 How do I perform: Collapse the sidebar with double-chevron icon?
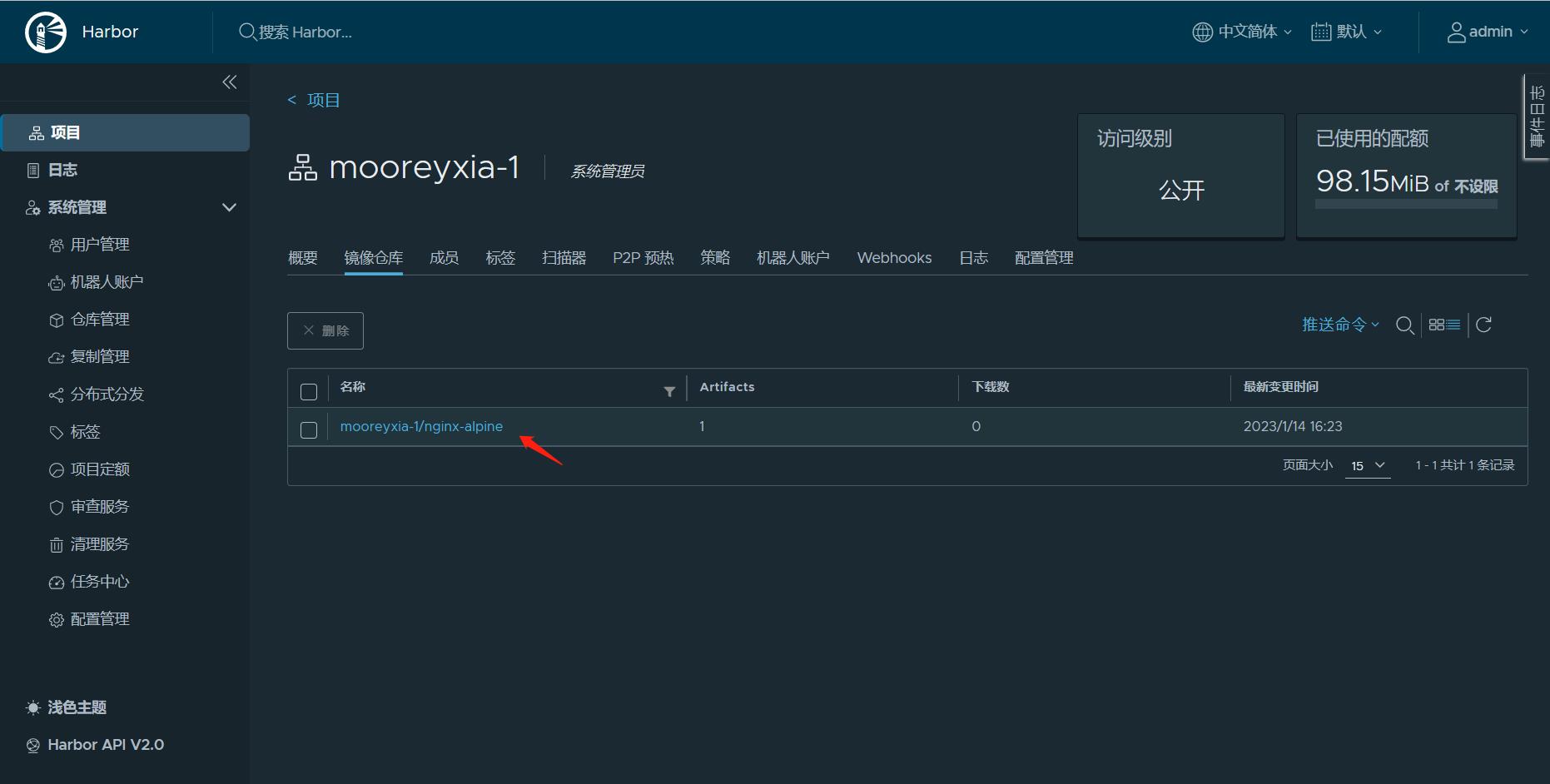click(x=230, y=82)
